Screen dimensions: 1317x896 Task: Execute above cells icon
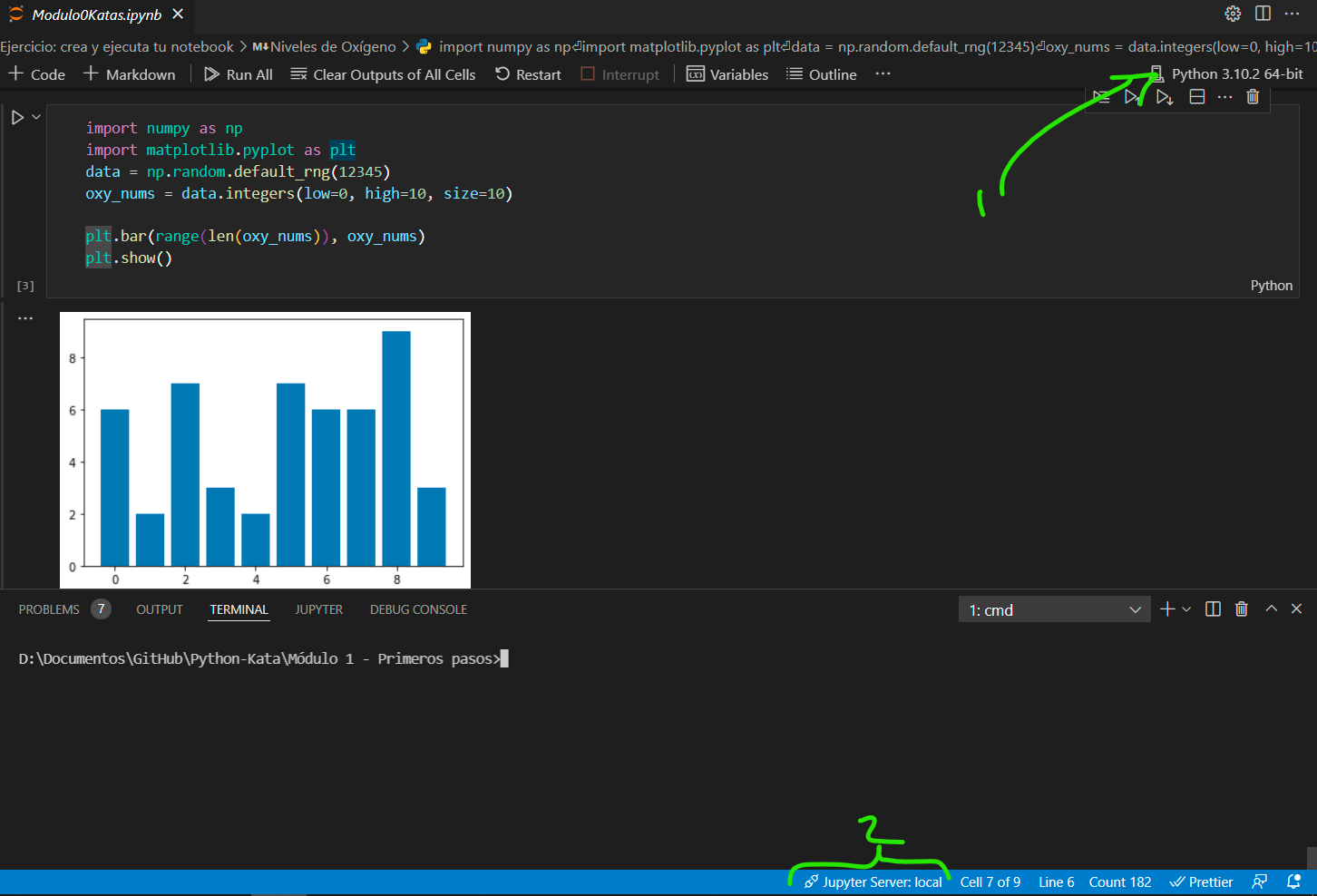1133,97
